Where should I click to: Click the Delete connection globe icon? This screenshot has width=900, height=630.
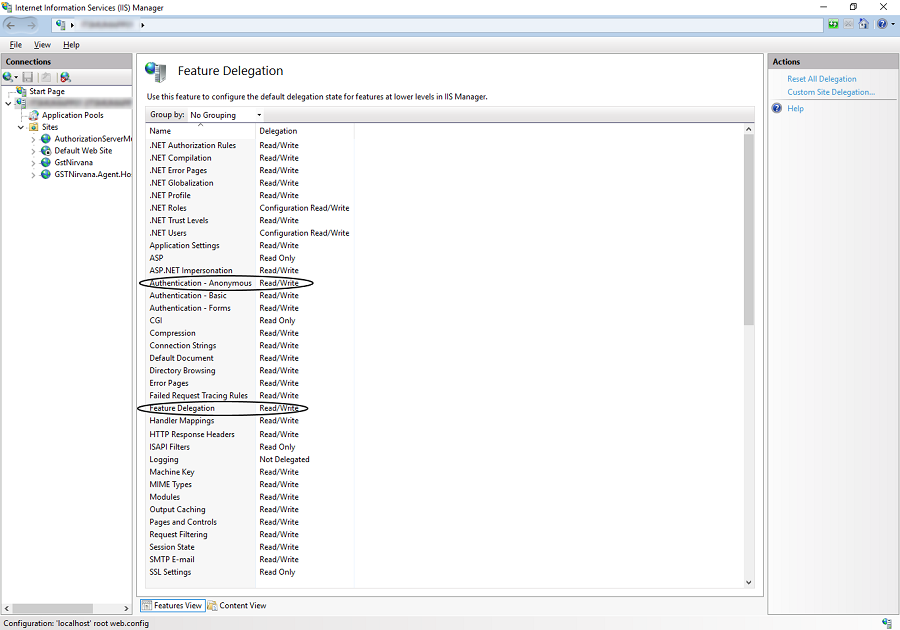tap(65, 77)
